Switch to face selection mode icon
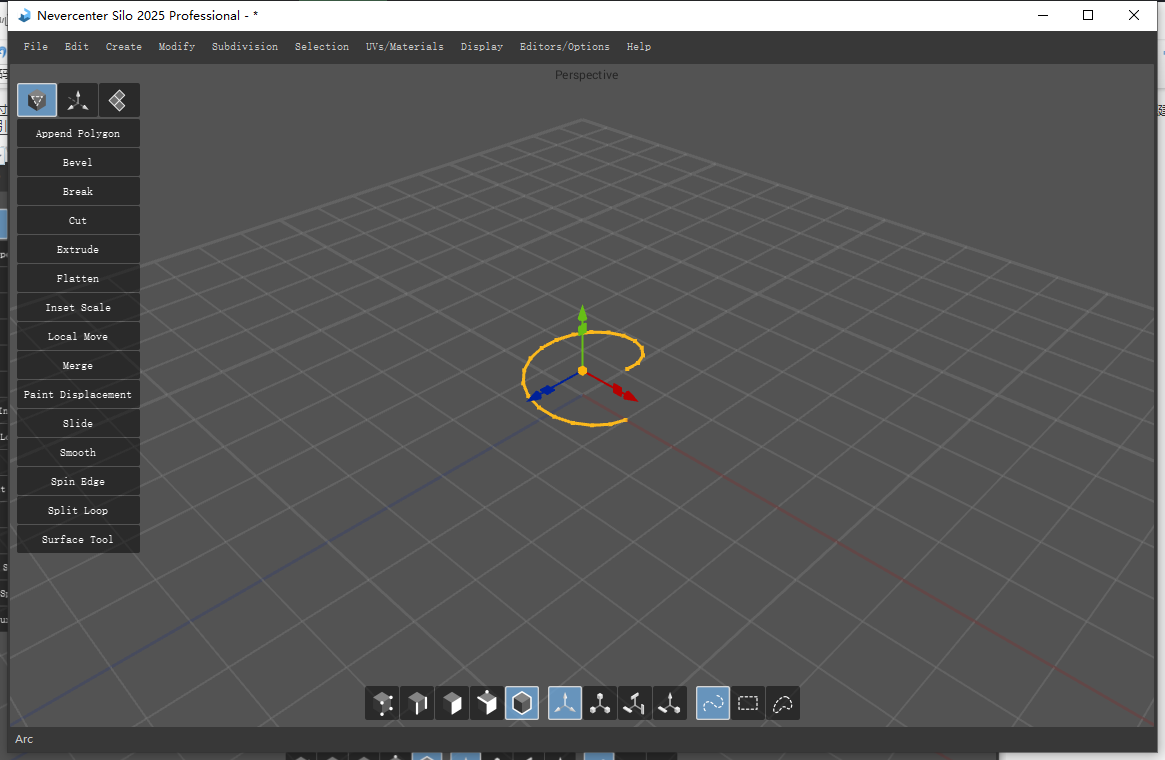Image resolution: width=1165 pixels, height=760 pixels. (452, 704)
